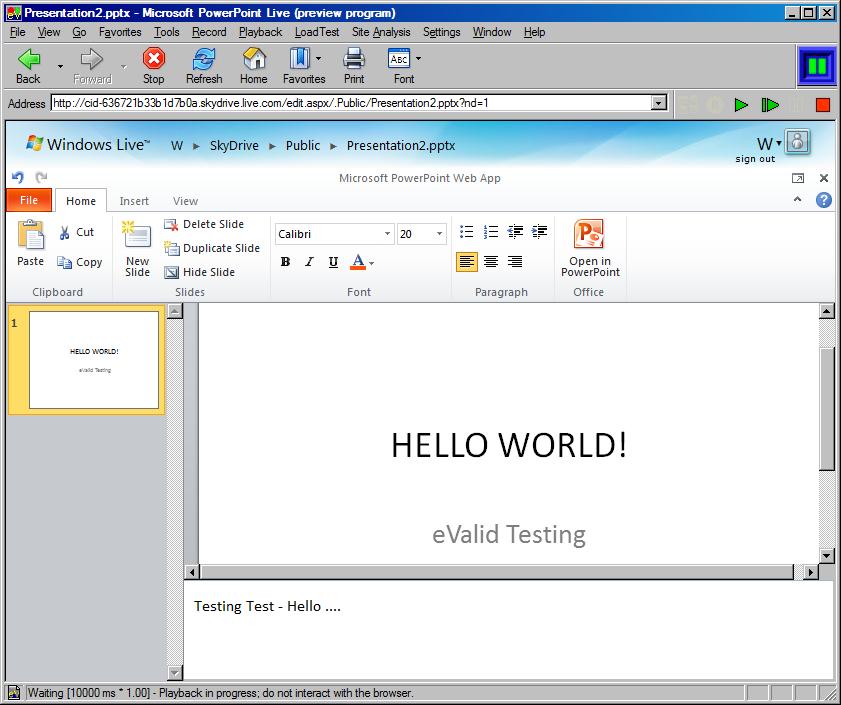The height and width of the screenshot is (705, 841).
Task: Toggle Underline formatting
Action: [333, 262]
